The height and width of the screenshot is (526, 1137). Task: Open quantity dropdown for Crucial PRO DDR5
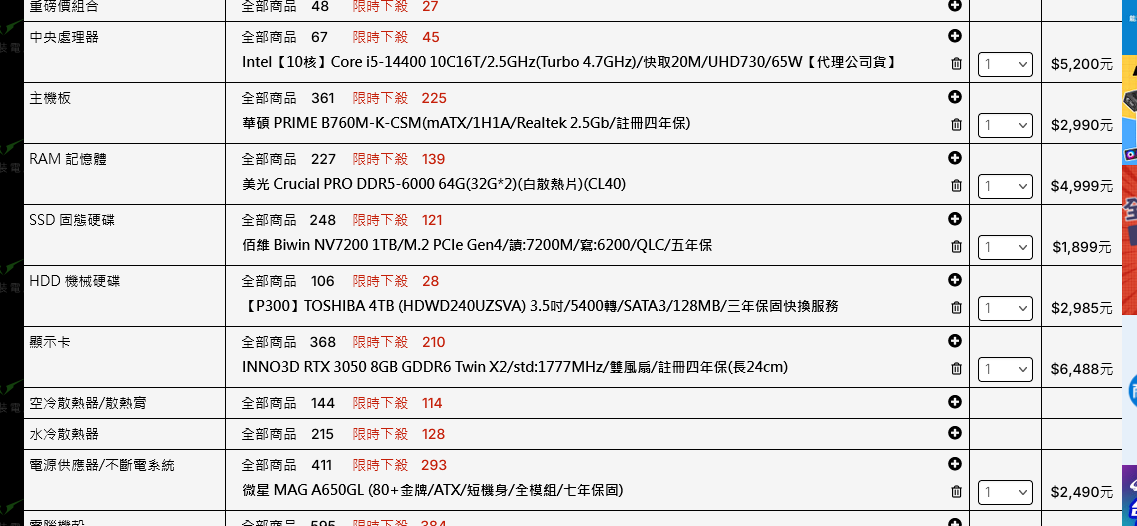click(x=1005, y=186)
